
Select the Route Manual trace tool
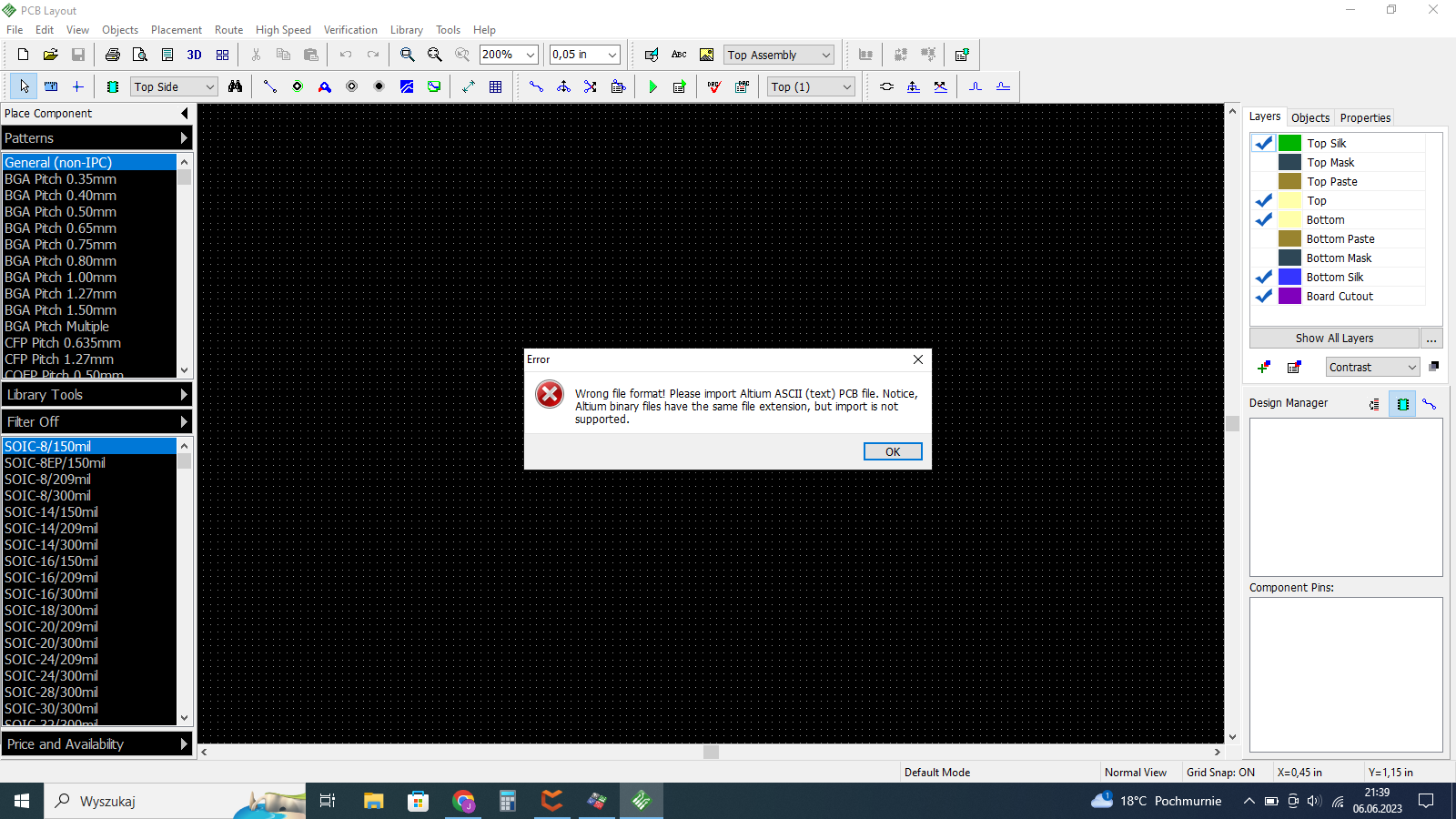(x=537, y=86)
